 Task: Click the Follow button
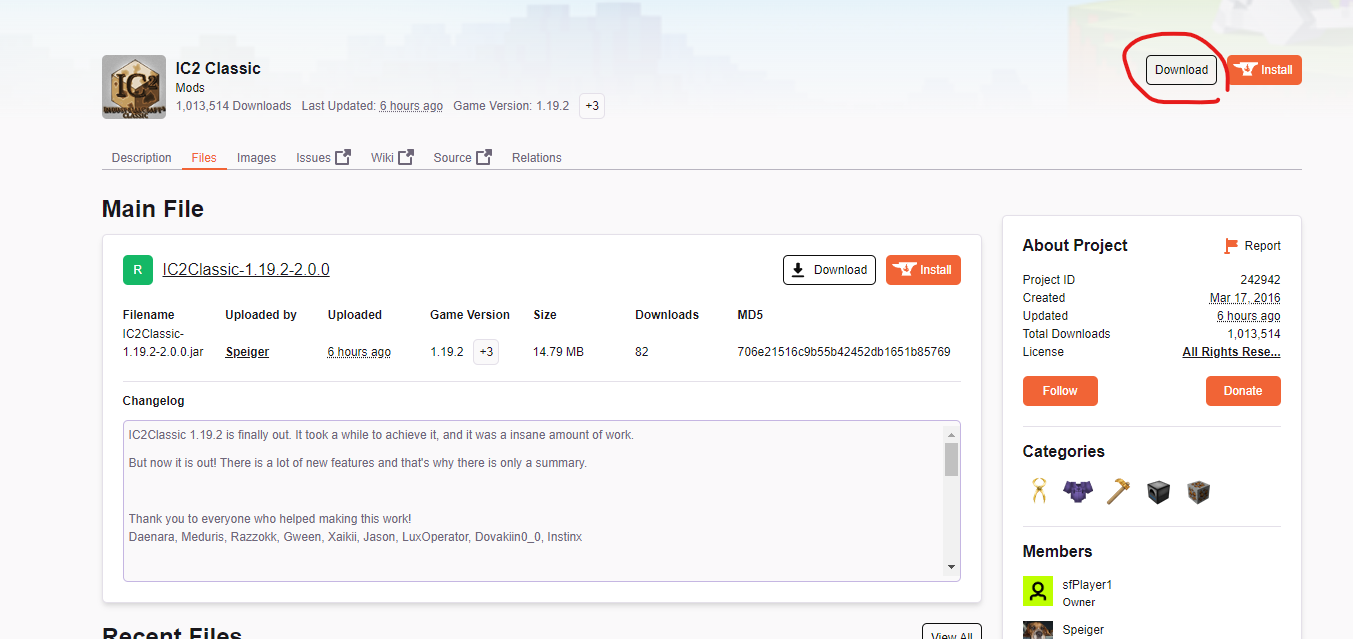1060,391
